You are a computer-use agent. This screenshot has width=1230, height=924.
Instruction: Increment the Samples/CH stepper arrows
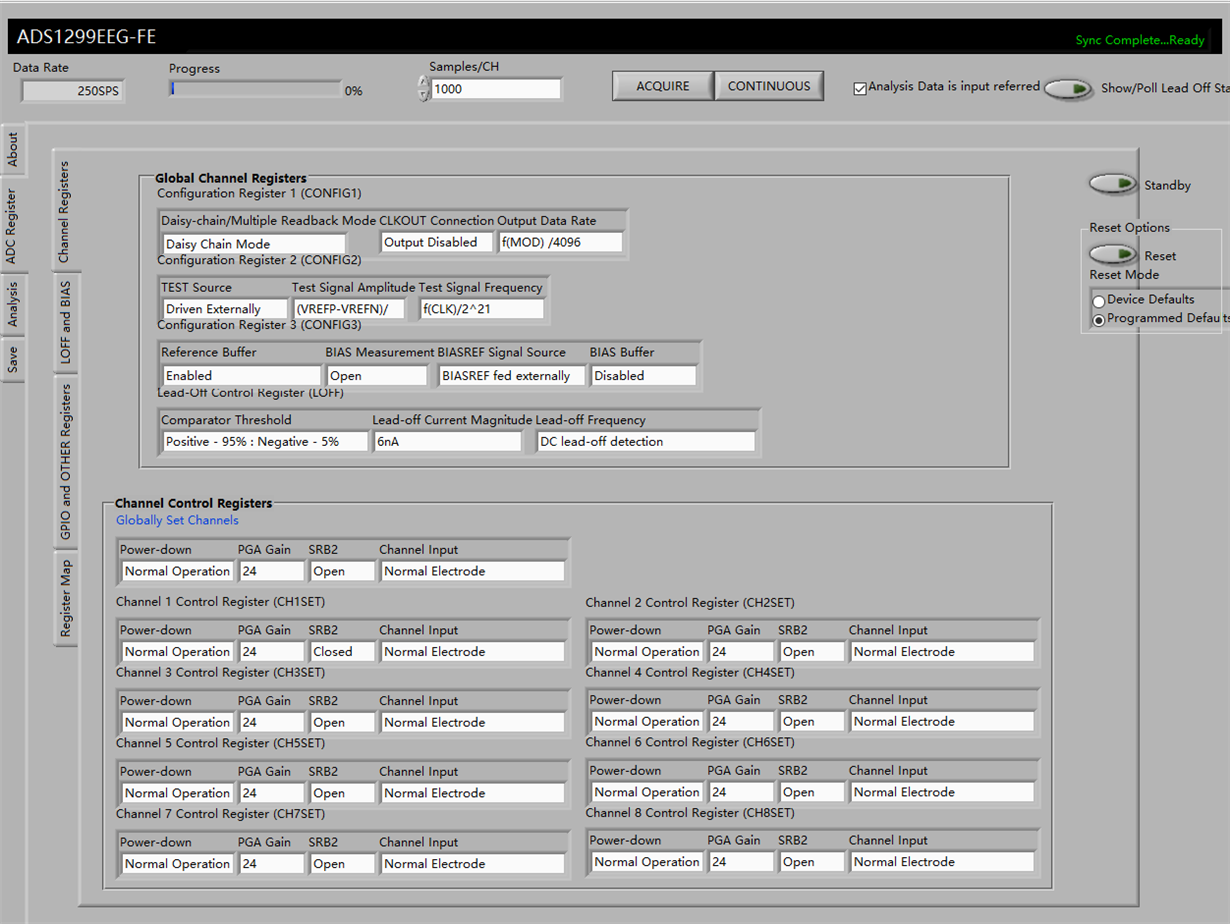pos(422,83)
